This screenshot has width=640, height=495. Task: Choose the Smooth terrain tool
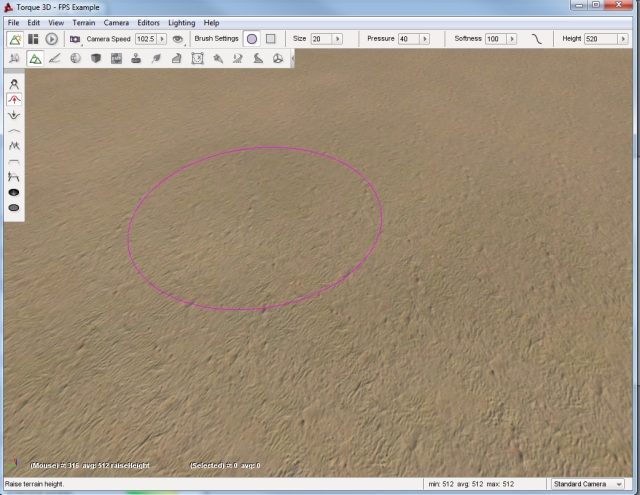coord(14,131)
